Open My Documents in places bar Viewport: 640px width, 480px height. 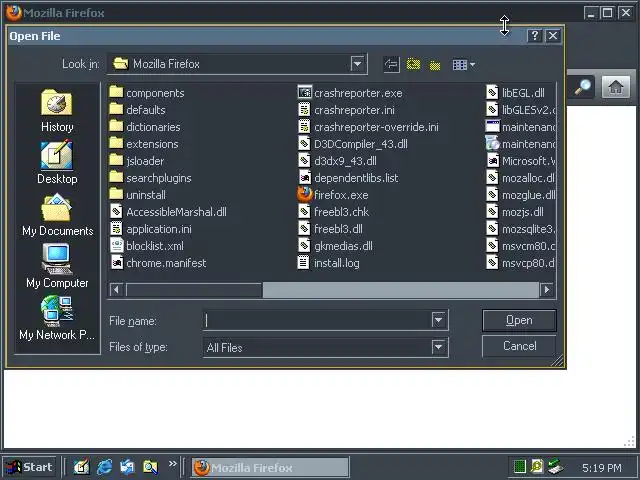pyautogui.click(x=57, y=215)
